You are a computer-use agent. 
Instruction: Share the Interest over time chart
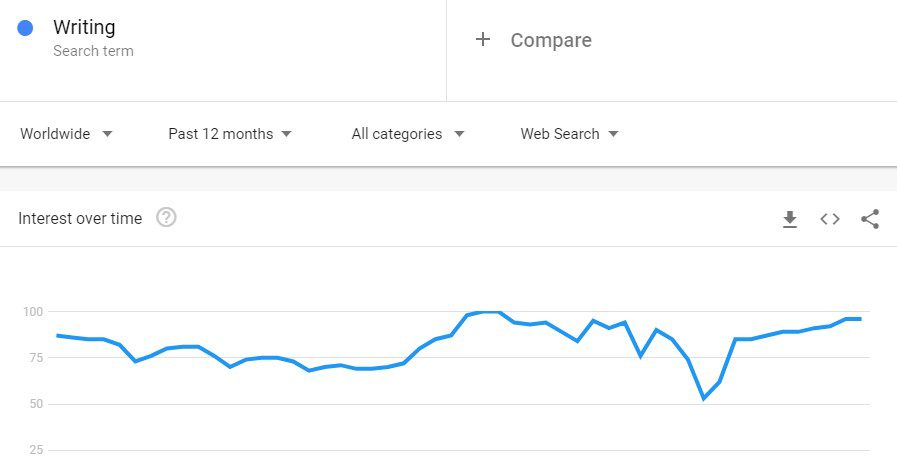[x=870, y=219]
